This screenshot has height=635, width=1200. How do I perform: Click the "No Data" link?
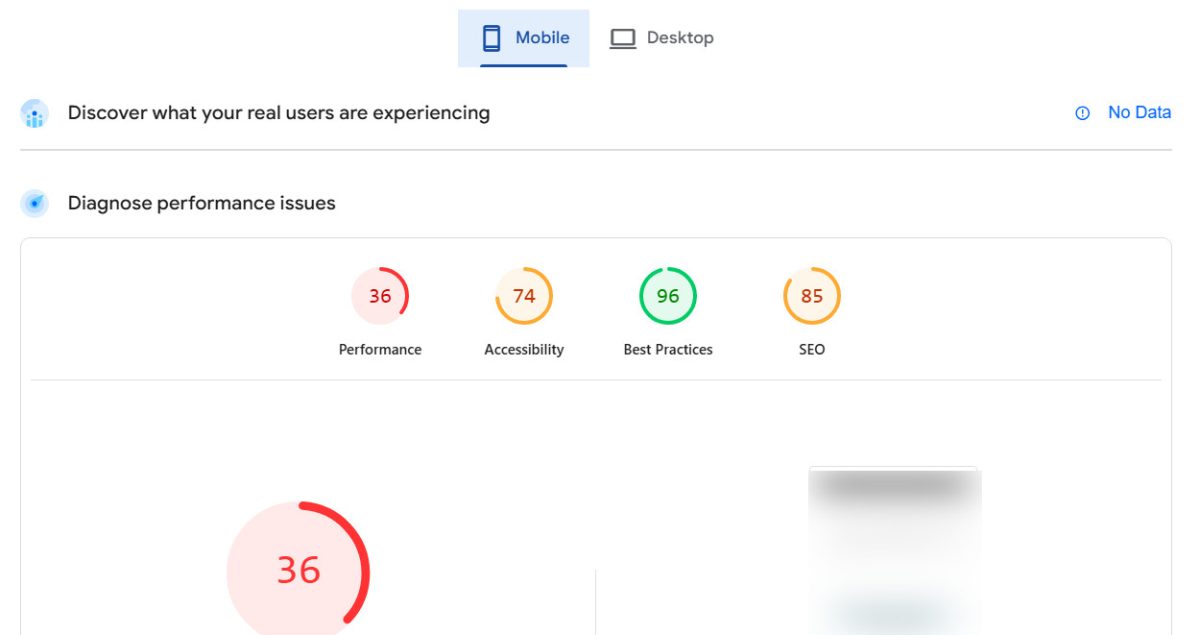[1139, 112]
